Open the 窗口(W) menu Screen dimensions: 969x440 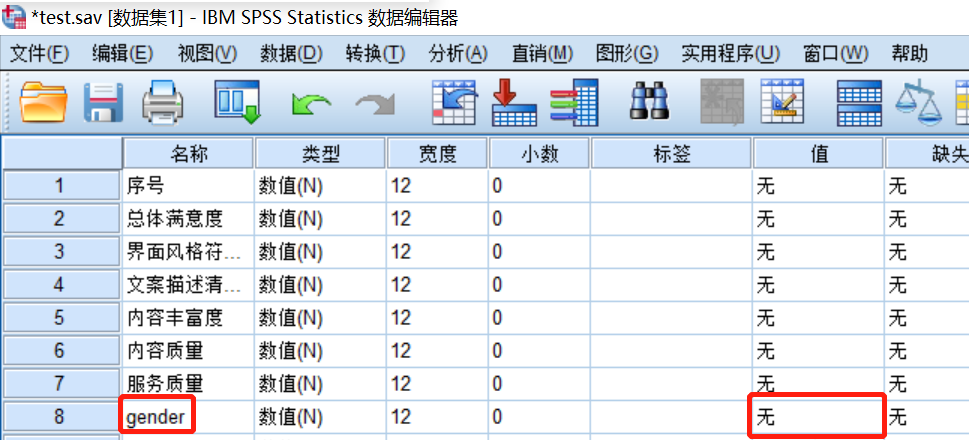(836, 54)
